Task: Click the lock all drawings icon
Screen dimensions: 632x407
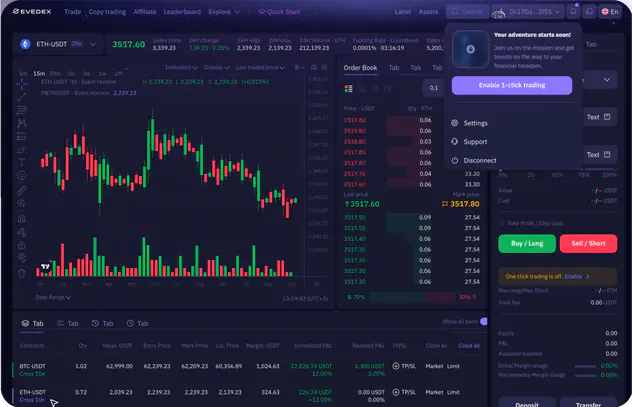Action: coord(22,245)
